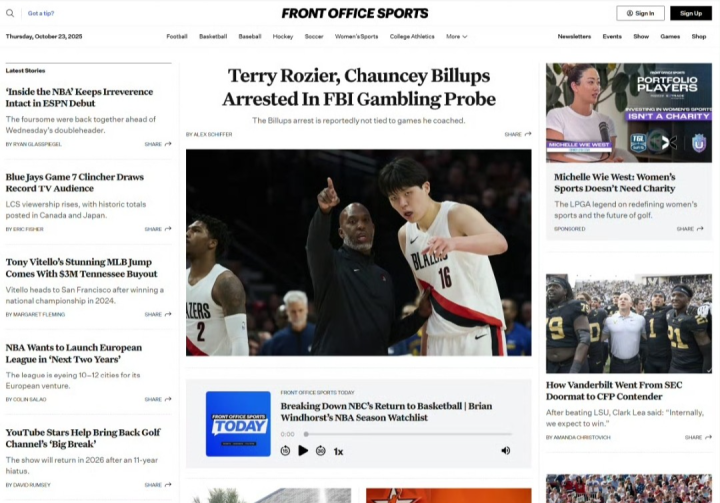Screen dimensions: 720x503
Task: Open Terry Rozier, Chauncey Billups headline
Action: point(359,87)
